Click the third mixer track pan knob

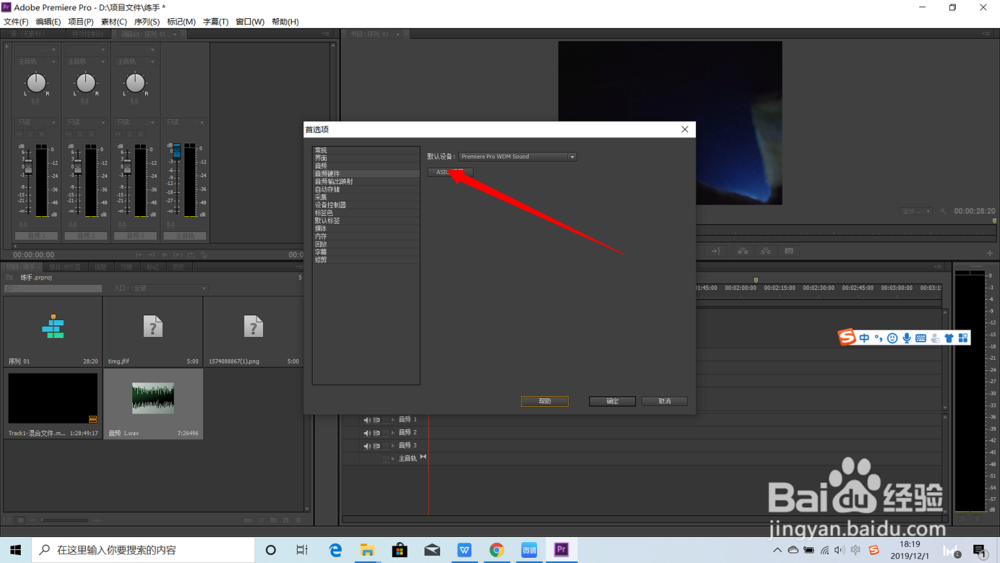[x=135, y=83]
